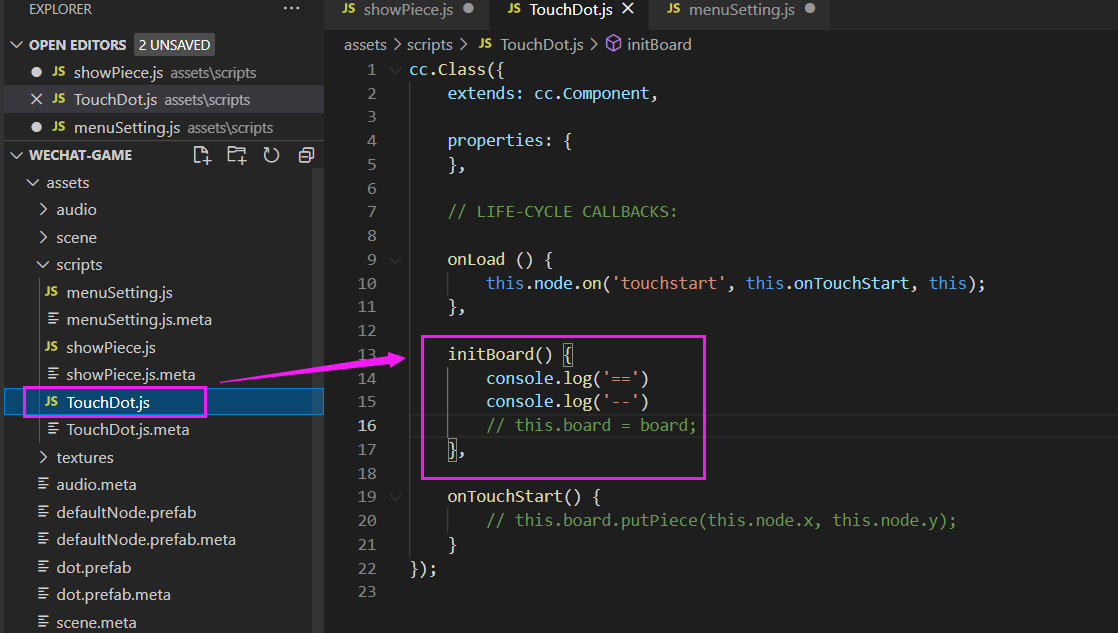Collapse the assets folder
Screen dimensions: 1118x633
33,182
